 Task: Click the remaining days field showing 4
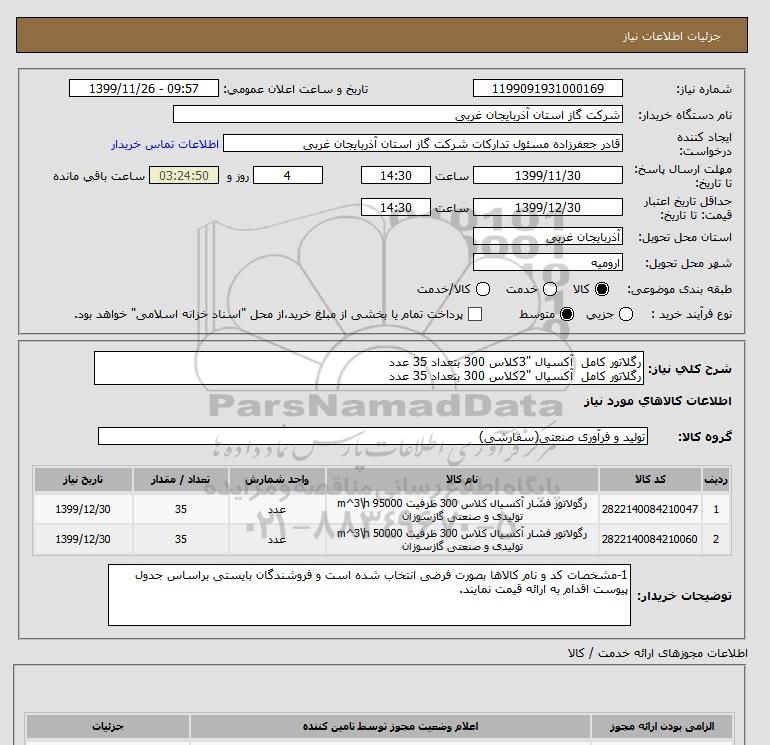(x=288, y=175)
